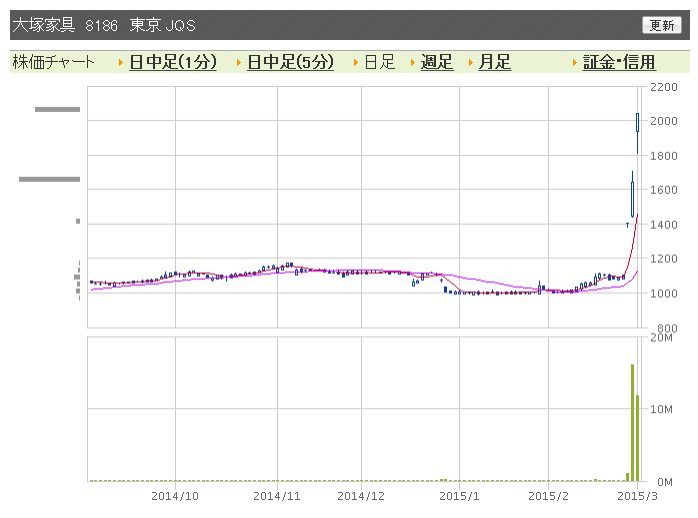Switch to the 週足 weekly chart
The height and width of the screenshot is (518, 698).
pyautogui.click(x=437, y=62)
